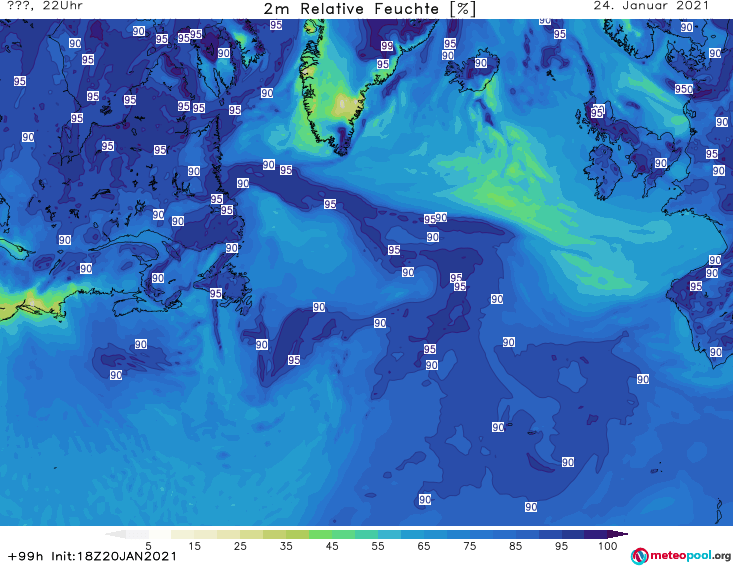
Task: Click the "???, 22Uhr" time label
Action: (x=45, y=6)
